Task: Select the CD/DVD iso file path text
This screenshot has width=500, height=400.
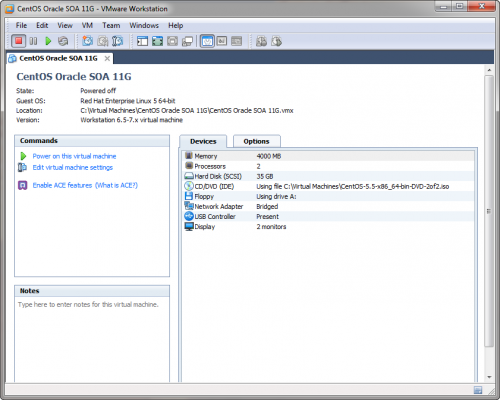Action: pyautogui.click(x=353, y=186)
